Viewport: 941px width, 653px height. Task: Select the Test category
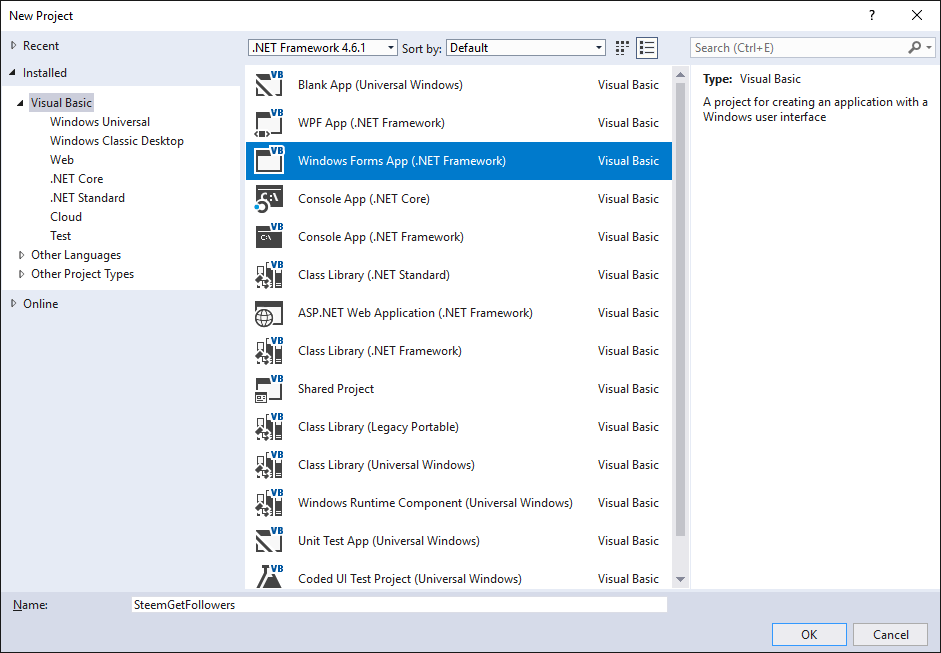coord(61,236)
